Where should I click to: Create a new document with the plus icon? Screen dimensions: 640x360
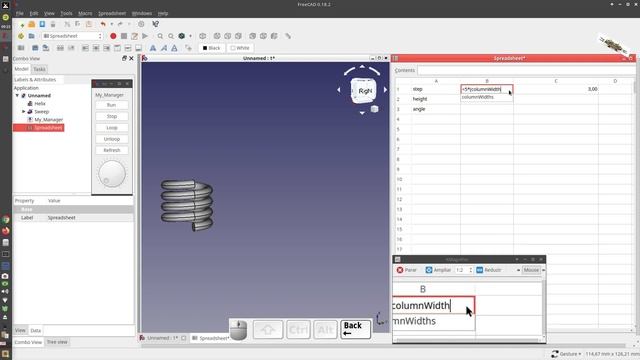pos(22,24)
